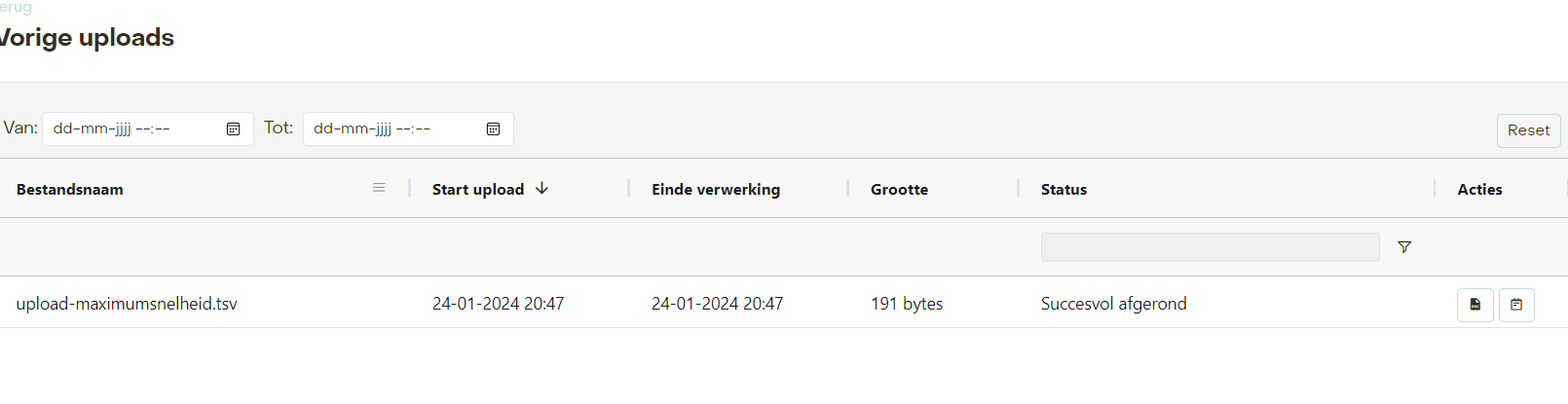Click the Start upload column header
This screenshot has height=404, width=1568.
pyautogui.click(x=478, y=189)
